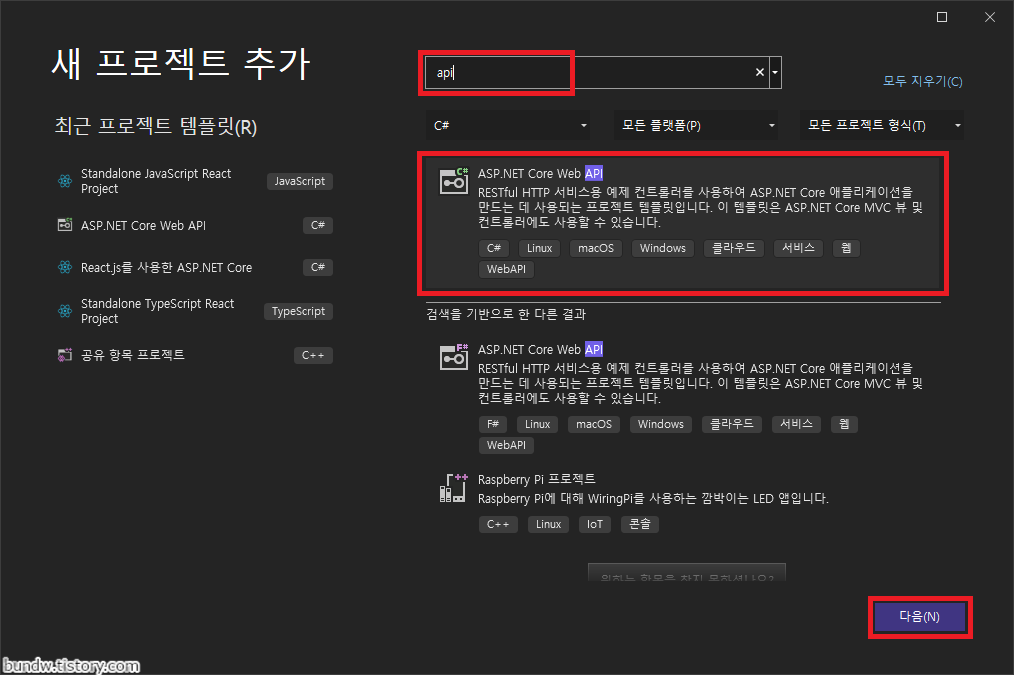Click the WebAPI tag of the F# template
The image size is (1014, 675).
[506, 445]
